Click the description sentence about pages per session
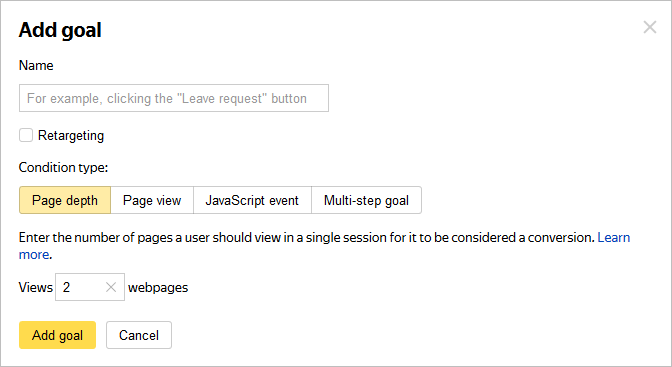The width and height of the screenshot is (672, 367). pos(306,237)
